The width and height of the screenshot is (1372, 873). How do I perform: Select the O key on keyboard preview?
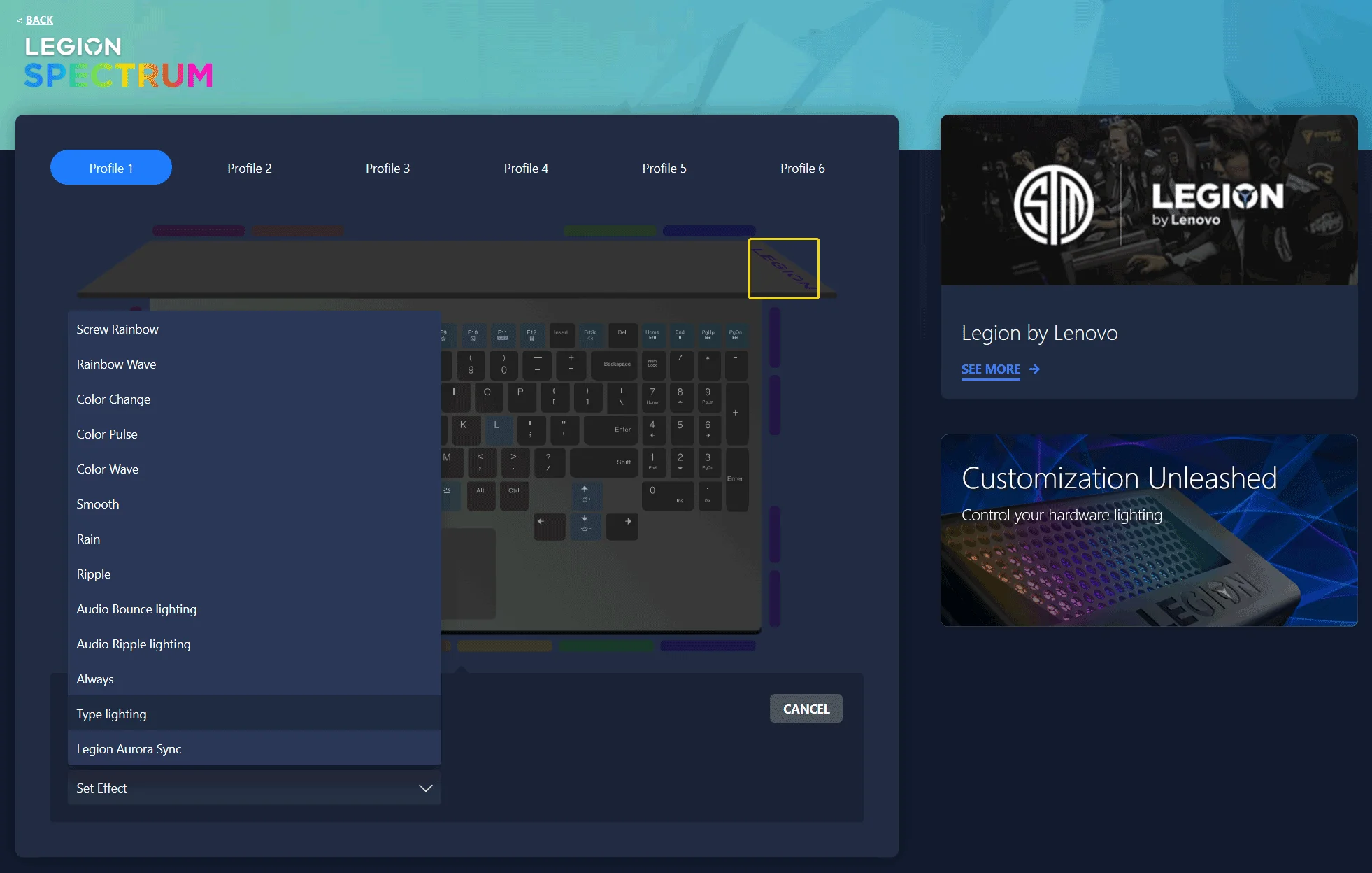click(x=487, y=397)
